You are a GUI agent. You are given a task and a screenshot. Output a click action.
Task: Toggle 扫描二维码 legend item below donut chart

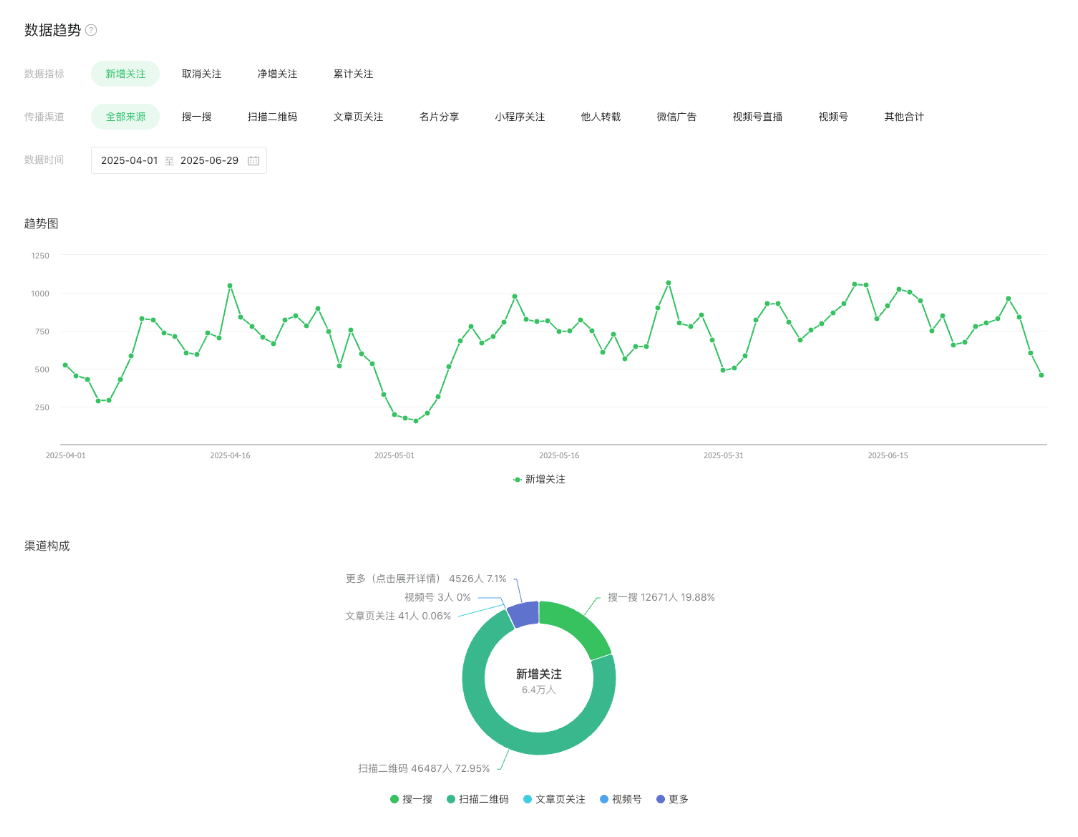tap(477, 800)
